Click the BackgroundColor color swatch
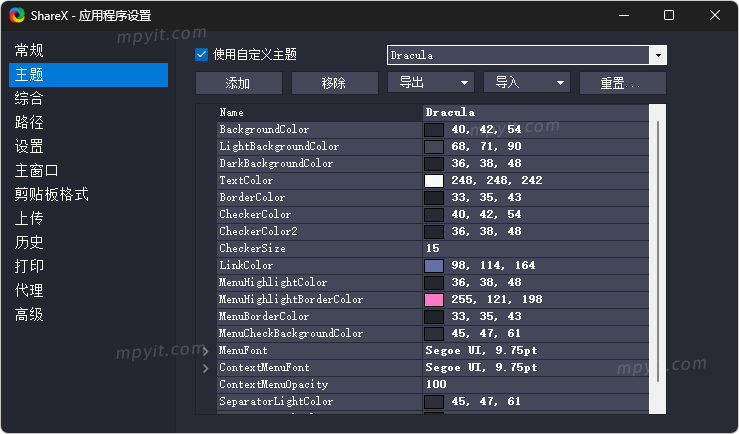739x434 pixels. (434, 130)
